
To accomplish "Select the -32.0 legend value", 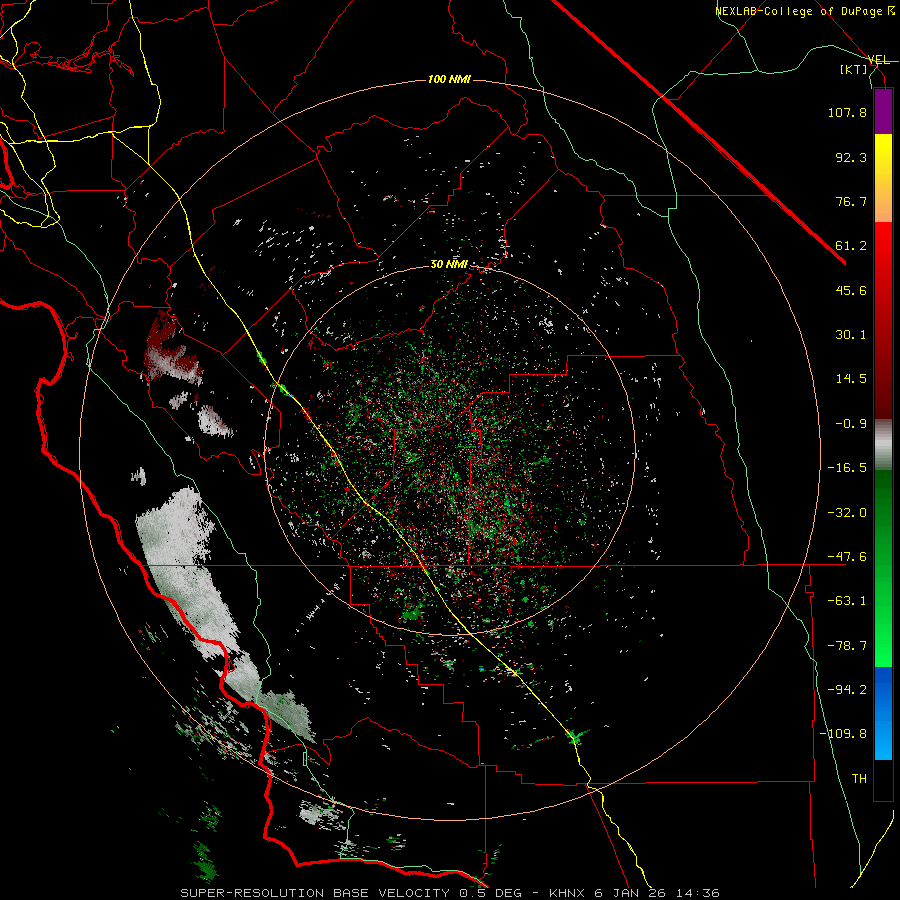I will (x=847, y=513).
